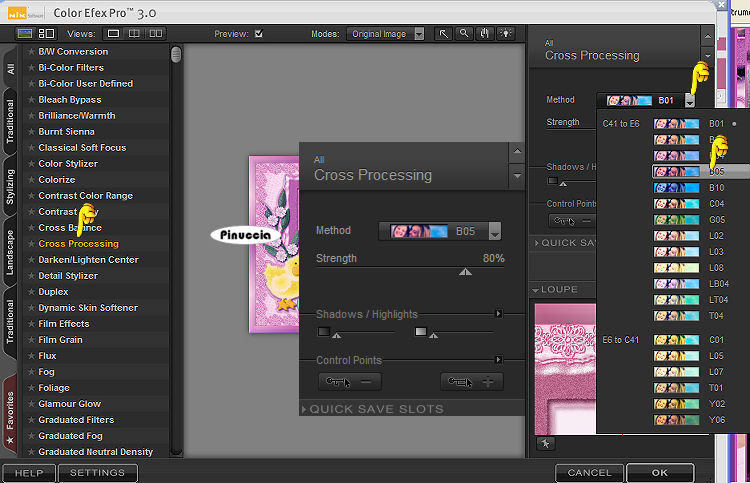Toggle favorite star for Duplex

coord(31,292)
